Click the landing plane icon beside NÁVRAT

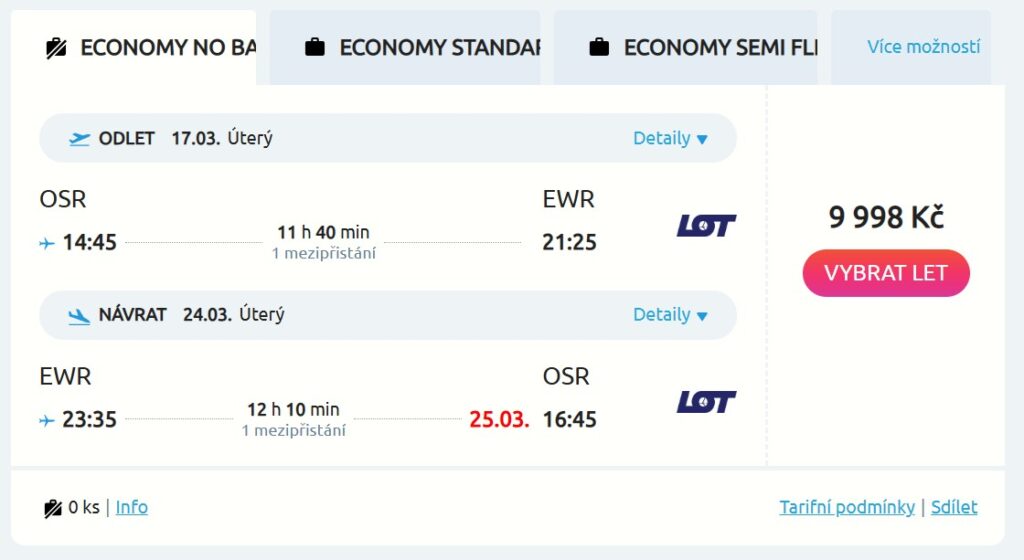(79, 316)
